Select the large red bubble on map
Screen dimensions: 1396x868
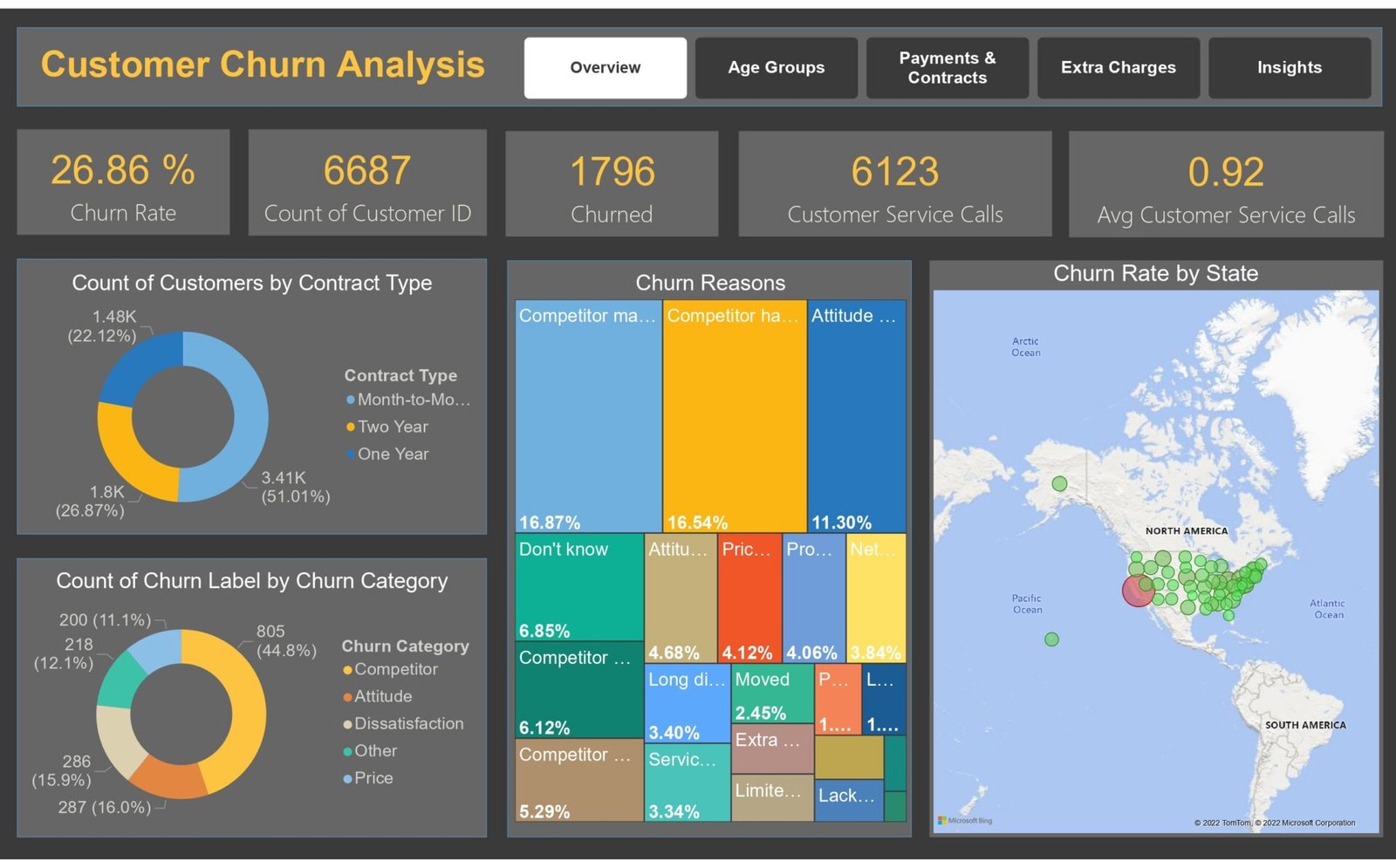pos(1138,591)
